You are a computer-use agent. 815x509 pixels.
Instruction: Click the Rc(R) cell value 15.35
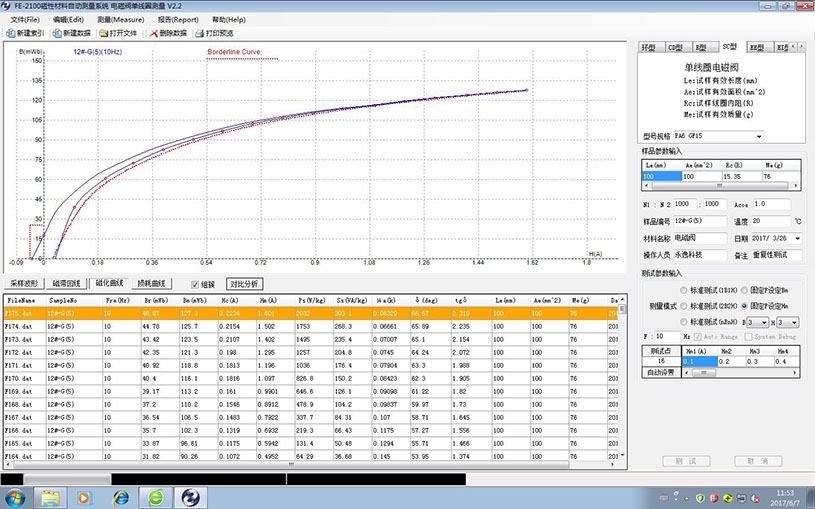click(x=742, y=177)
